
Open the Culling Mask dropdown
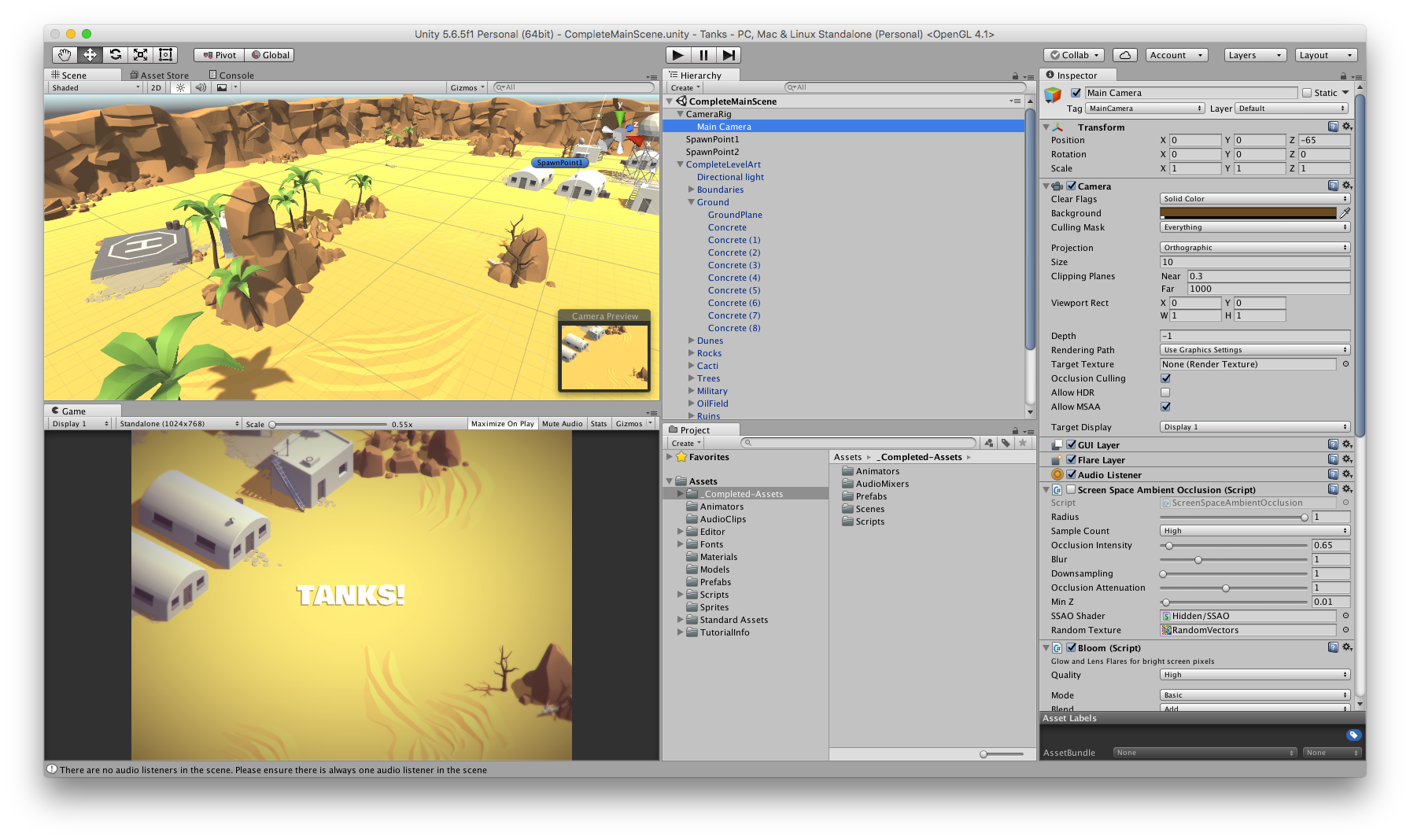point(1255,227)
